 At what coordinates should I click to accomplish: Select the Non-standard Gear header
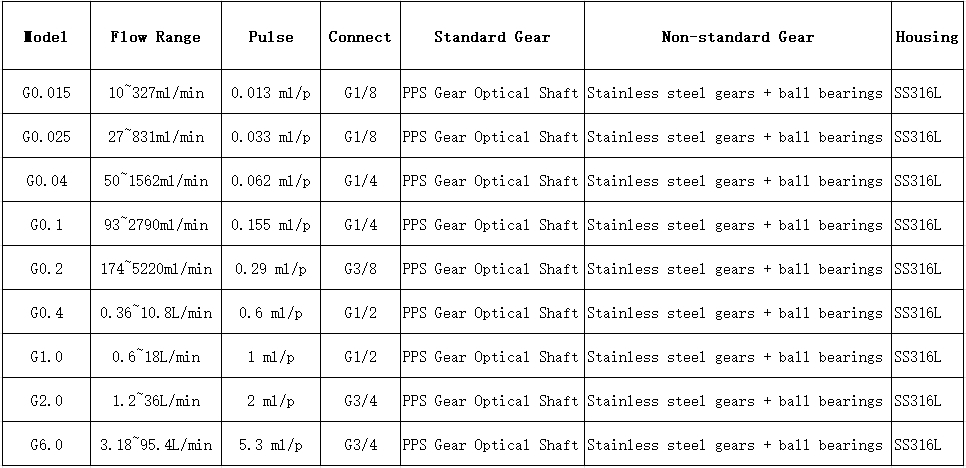738,37
